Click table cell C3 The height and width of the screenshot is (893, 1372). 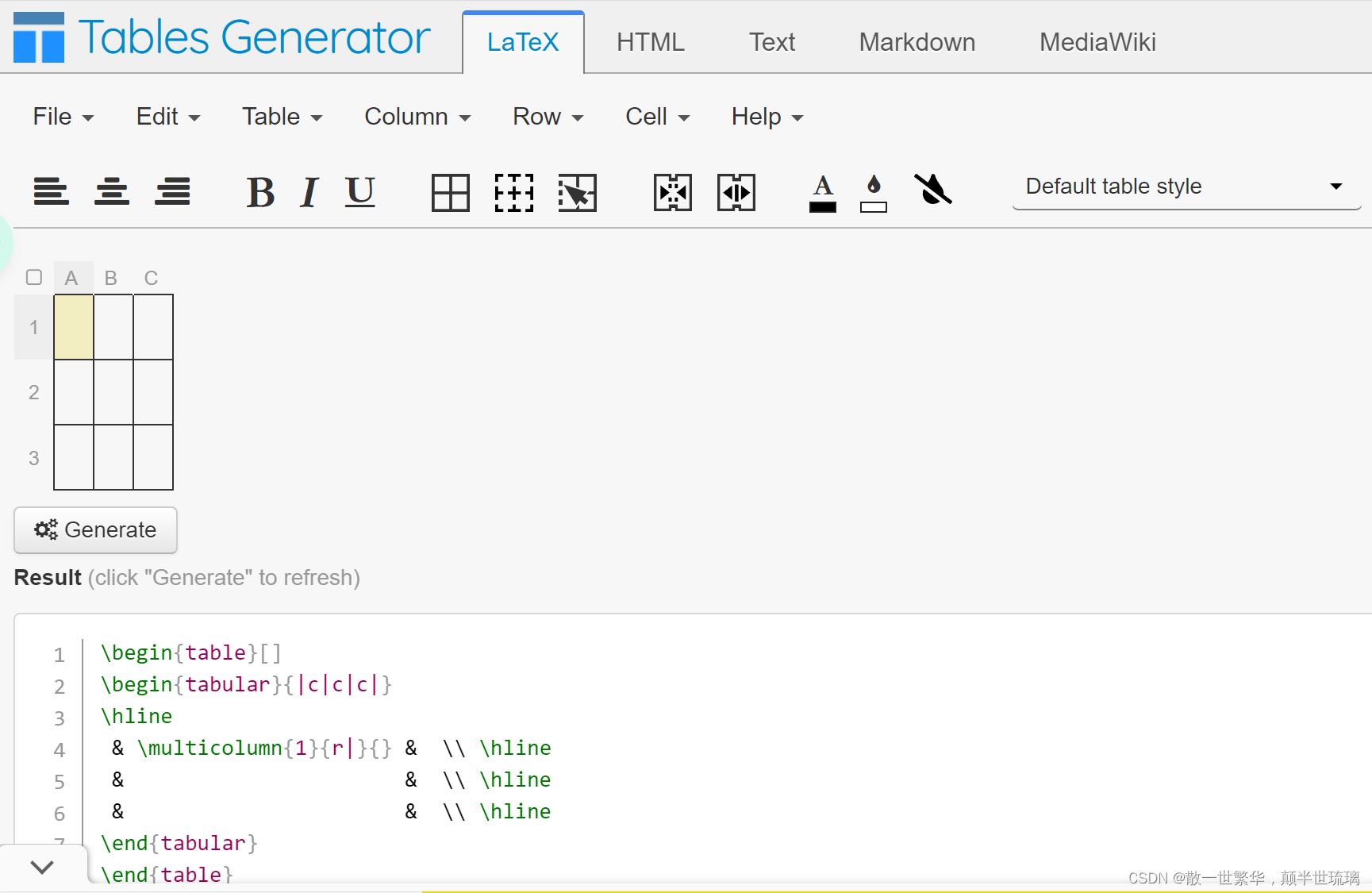pyautogui.click(x=153, y=457)
